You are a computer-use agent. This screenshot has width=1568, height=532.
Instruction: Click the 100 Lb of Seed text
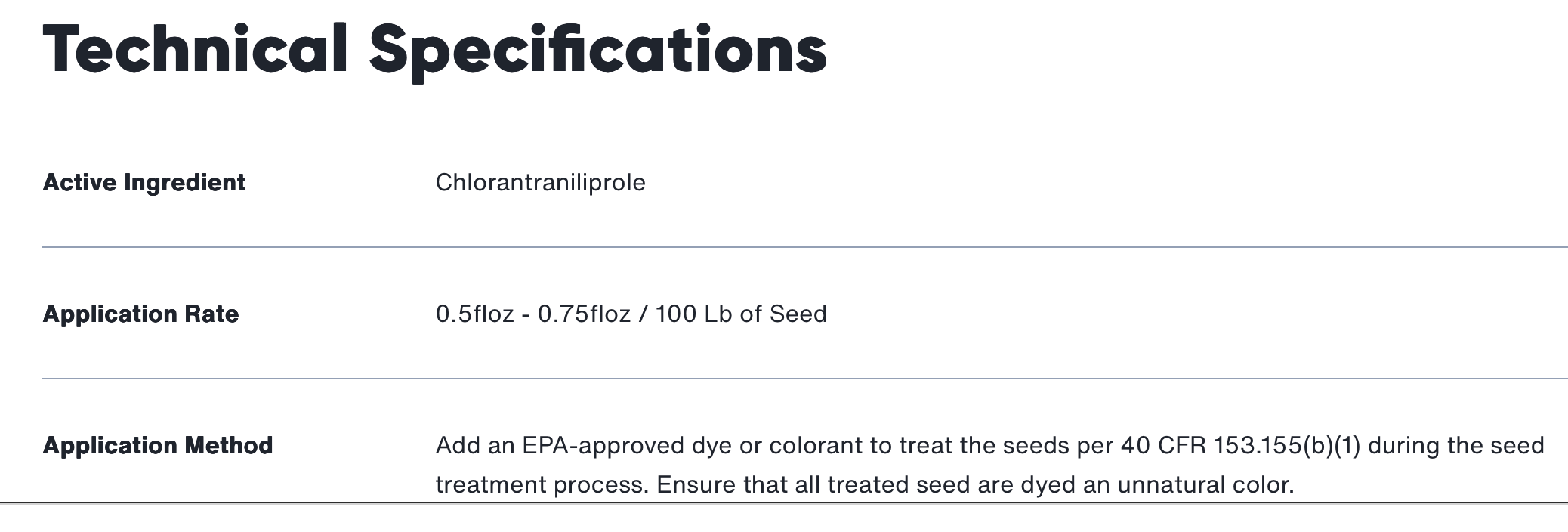click(x=740, y=314)
